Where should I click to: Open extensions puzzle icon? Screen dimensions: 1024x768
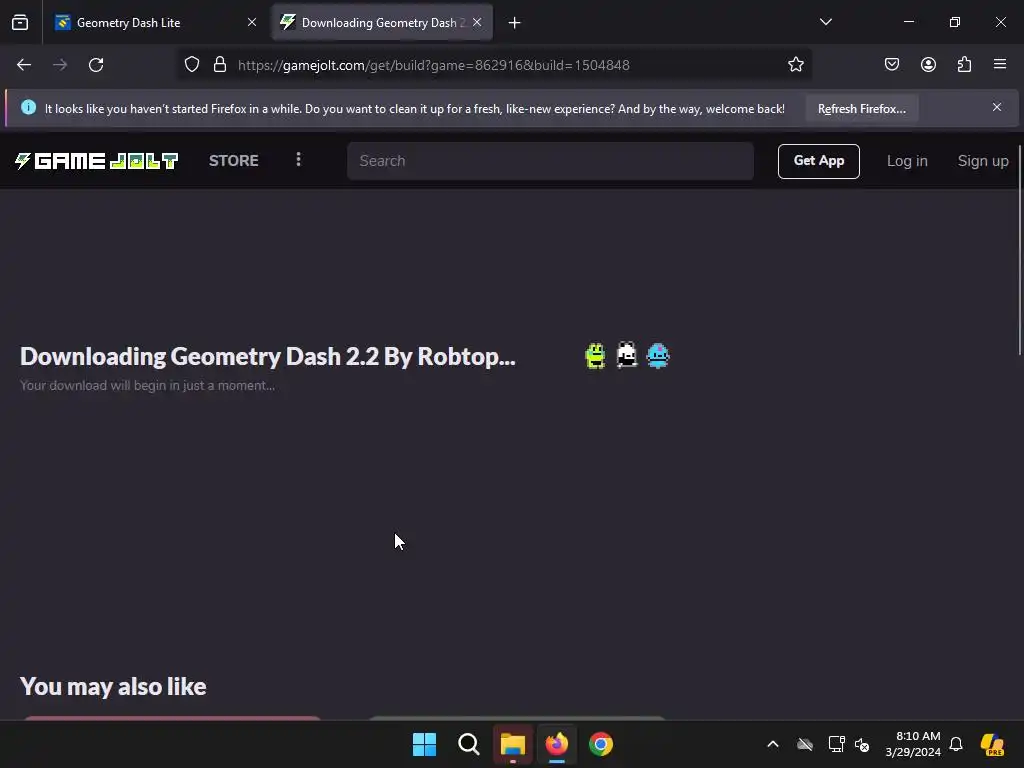click(x=964, y=65)
